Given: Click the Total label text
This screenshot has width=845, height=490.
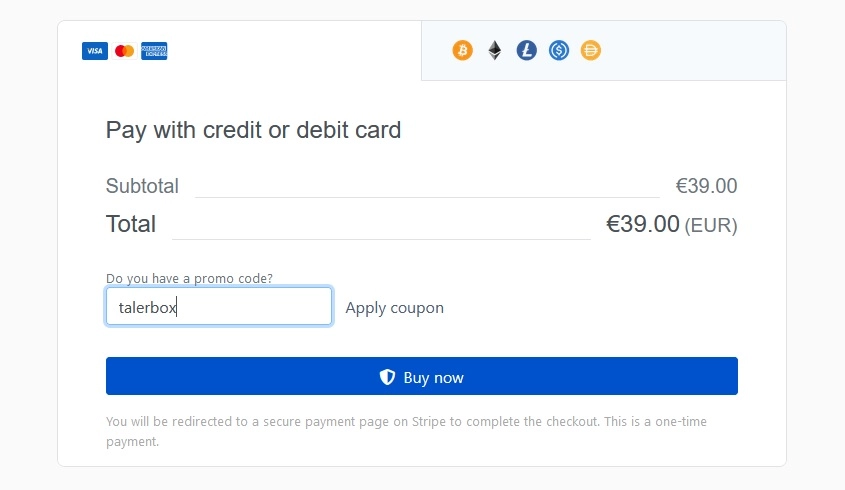Looking at the screenshot, I should coord(131,224).
